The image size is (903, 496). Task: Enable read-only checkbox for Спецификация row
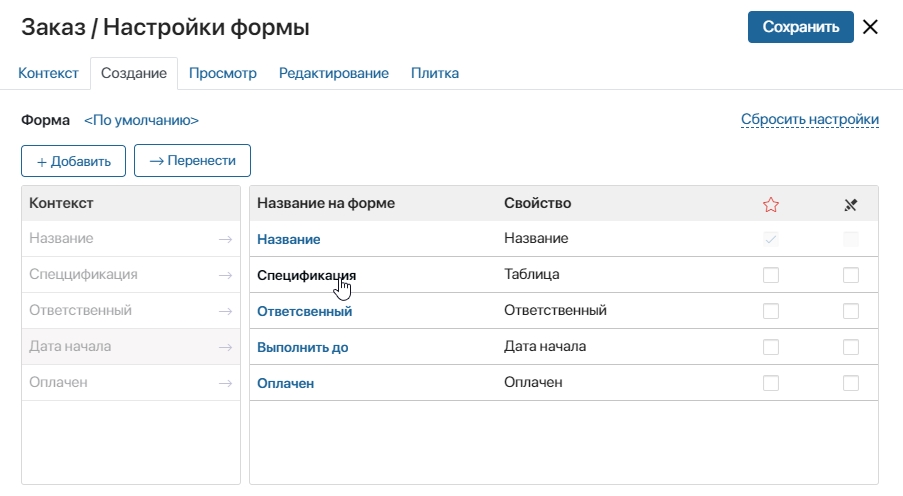(x=851, y=275)
